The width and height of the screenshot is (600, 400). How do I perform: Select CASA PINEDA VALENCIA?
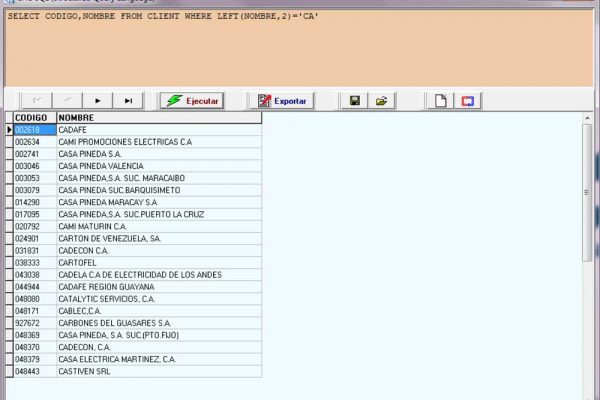tap(159, 166)
